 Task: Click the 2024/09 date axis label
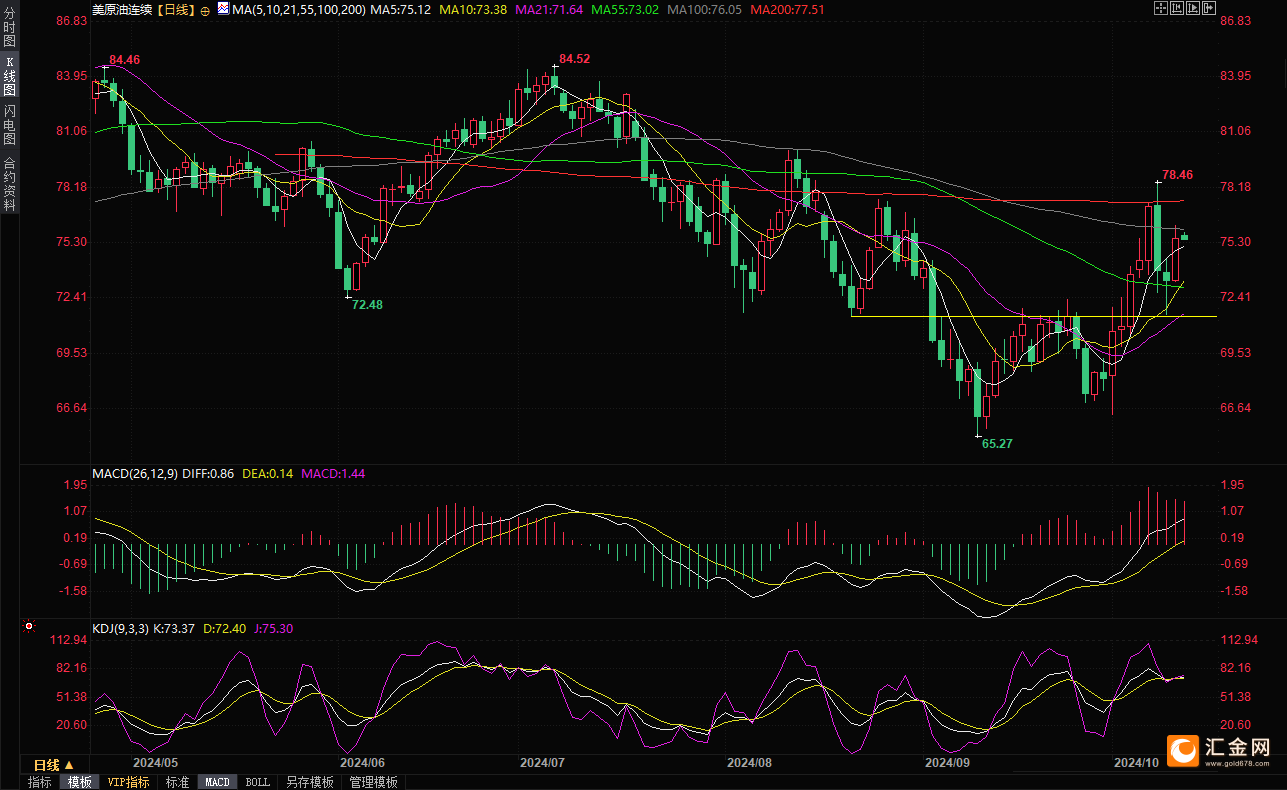948,762
